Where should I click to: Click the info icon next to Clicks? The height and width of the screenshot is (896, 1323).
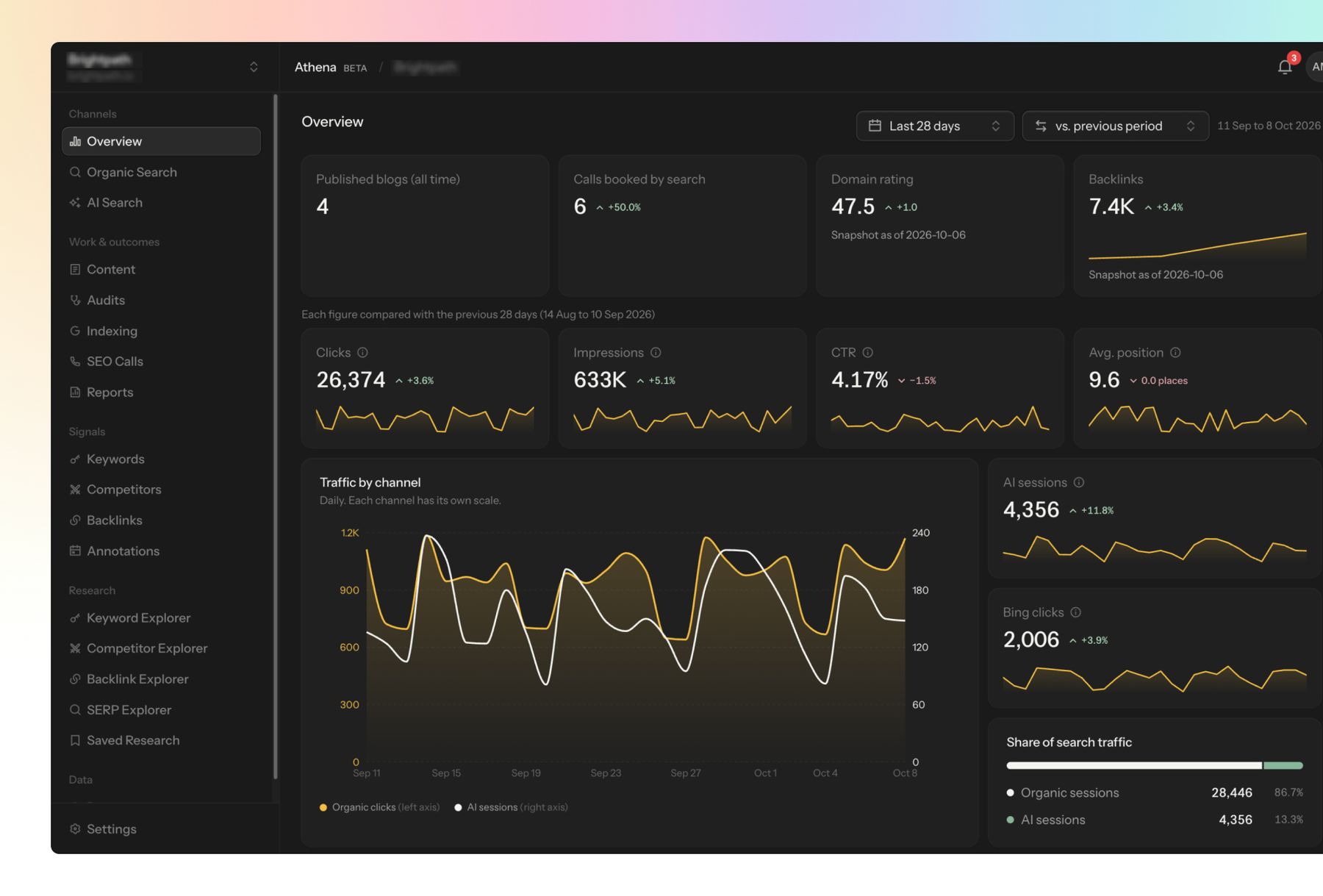362,352
